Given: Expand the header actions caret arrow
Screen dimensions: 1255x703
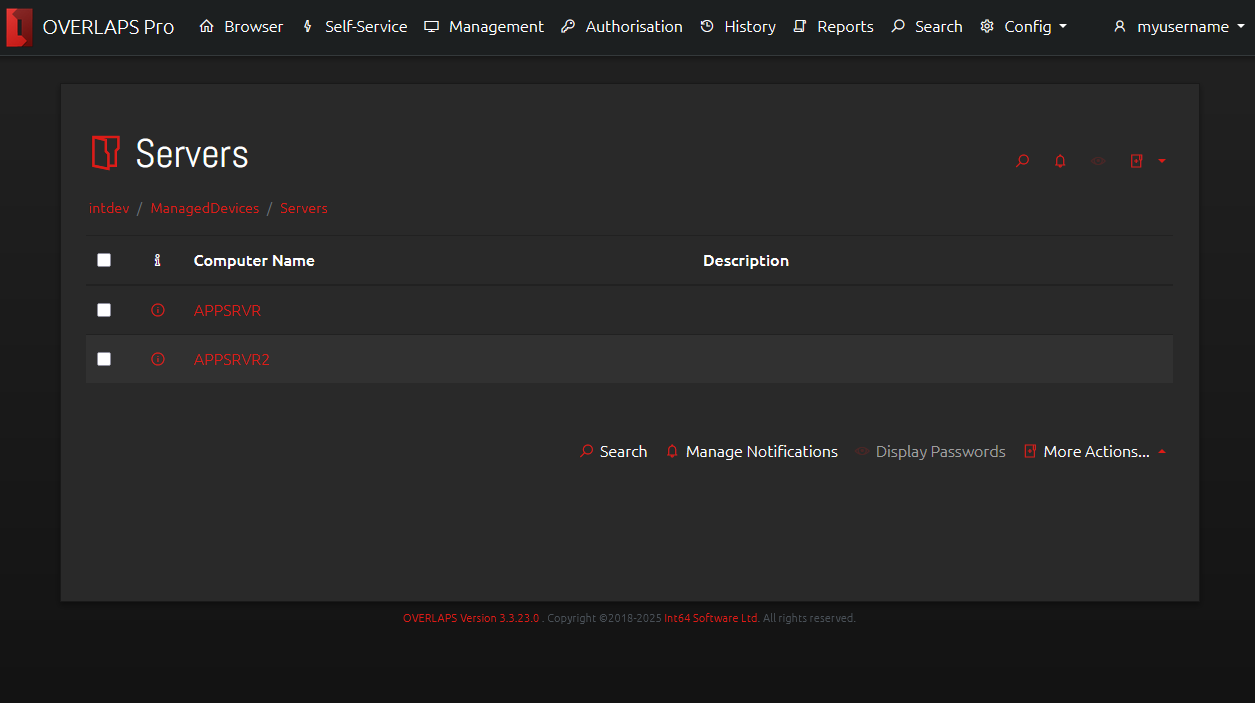Looking at the screenshot, I should click(1162, 161).
